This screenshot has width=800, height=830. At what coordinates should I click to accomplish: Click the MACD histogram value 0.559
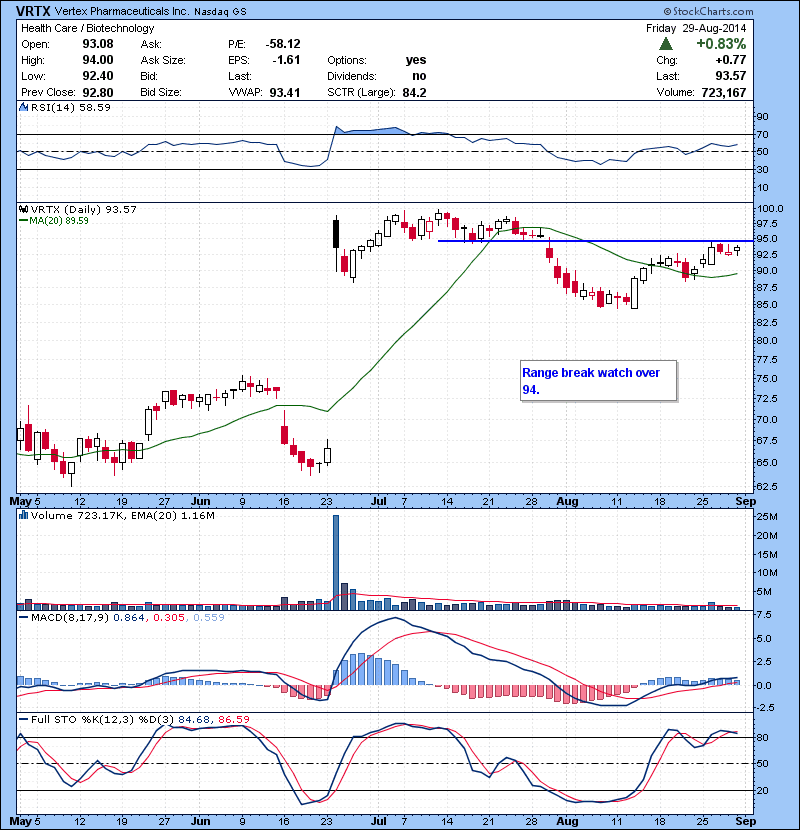click(x=209, y=617)
